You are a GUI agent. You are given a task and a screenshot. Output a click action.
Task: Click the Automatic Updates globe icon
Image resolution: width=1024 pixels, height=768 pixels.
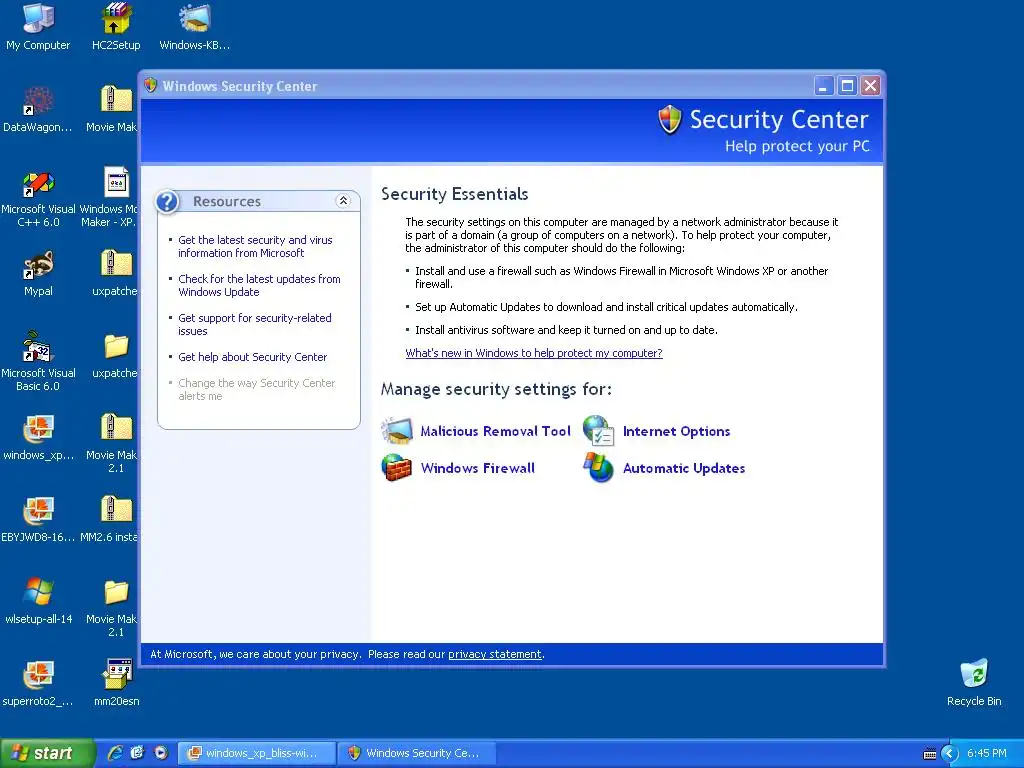pos(598,468)
